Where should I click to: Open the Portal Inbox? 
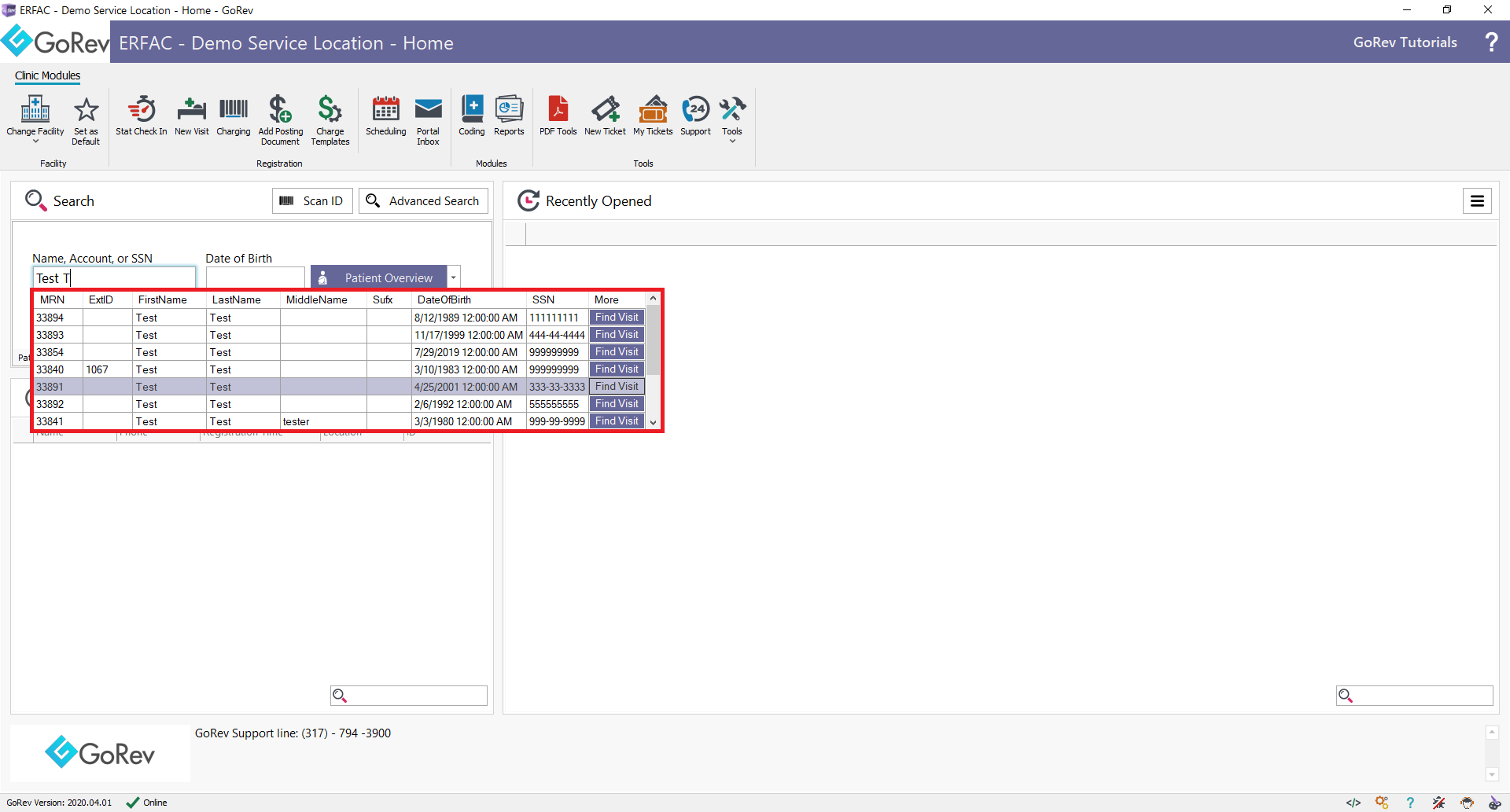(x=429, y=120)
